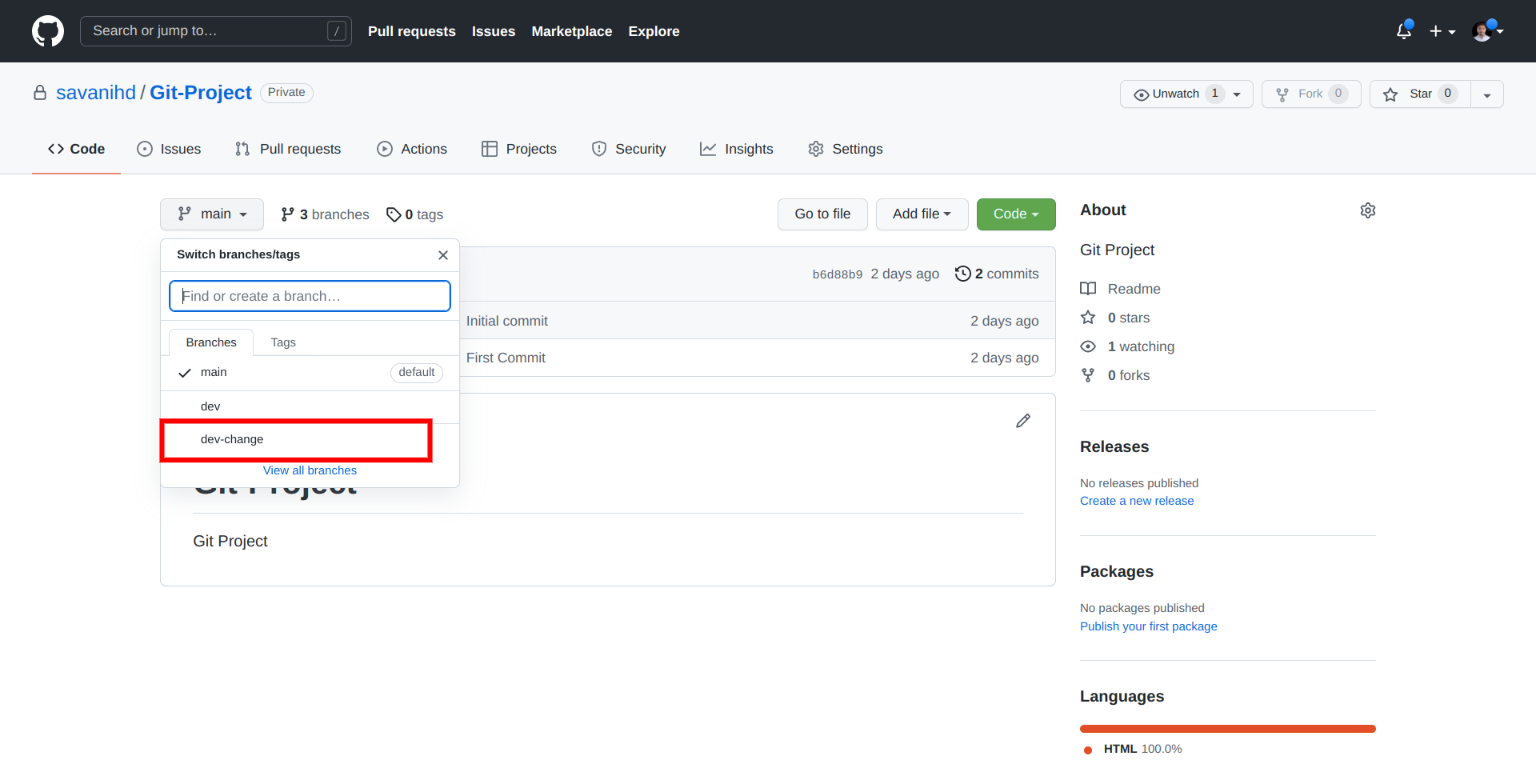Open the Pull requests repository tab
Screen dimensions: 1536x764
point(288,148)
